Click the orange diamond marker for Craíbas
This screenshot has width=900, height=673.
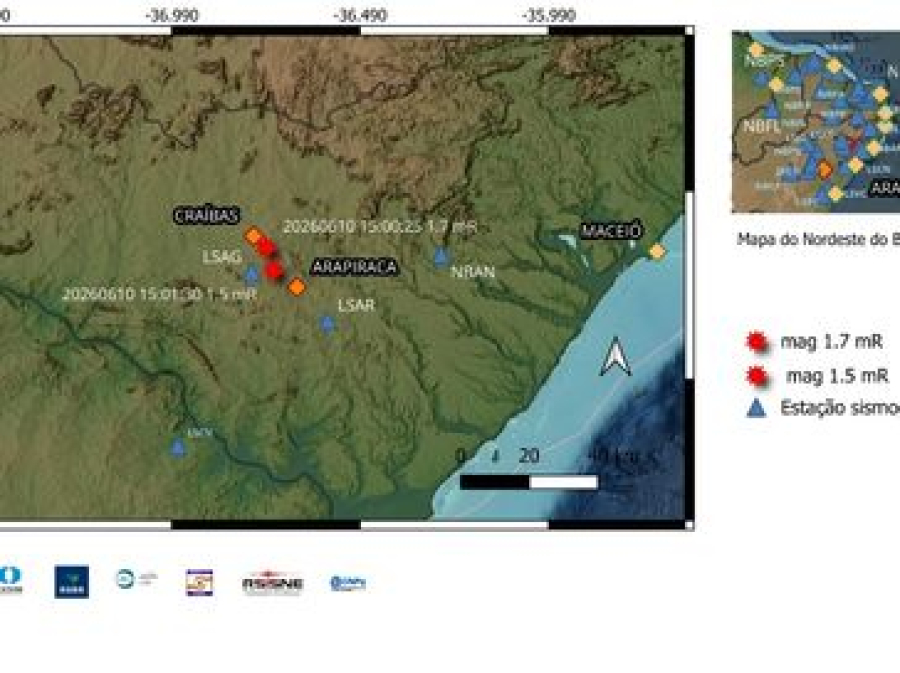253,235
